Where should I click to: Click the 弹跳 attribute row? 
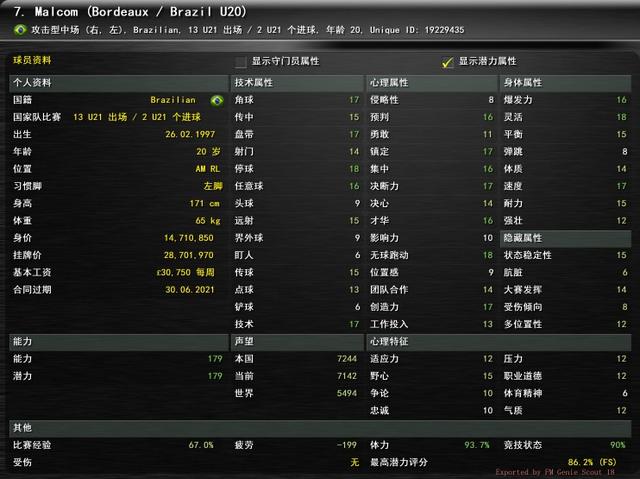[x=565, y=152]
